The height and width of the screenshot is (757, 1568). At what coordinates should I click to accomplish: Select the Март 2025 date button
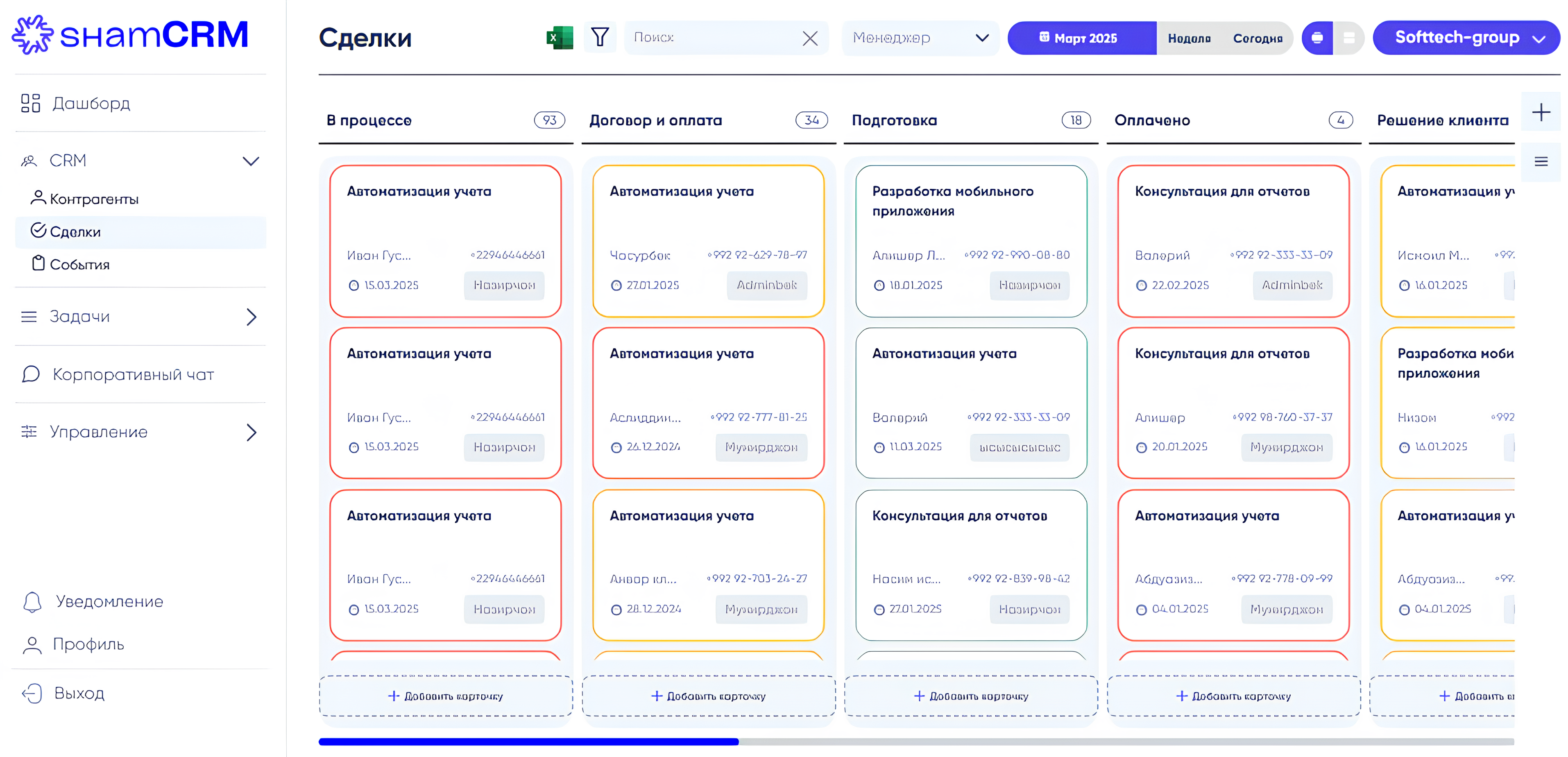point(1081,39)
